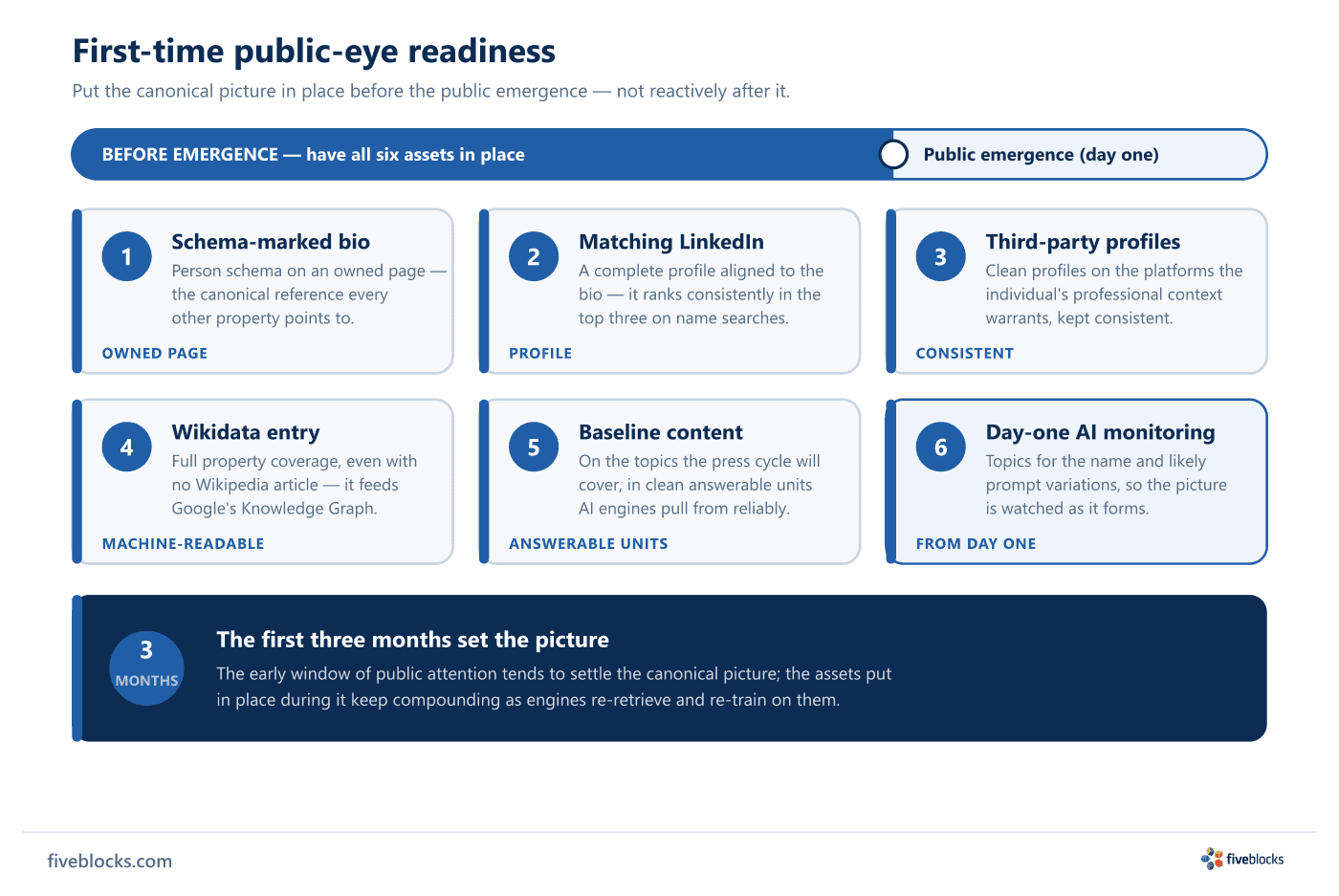Select the number 3 badge on Third-party profiles
Image resolution: width=1339 pixels, height=896 pixels.
pyautogui.click(x=941, y=256)
